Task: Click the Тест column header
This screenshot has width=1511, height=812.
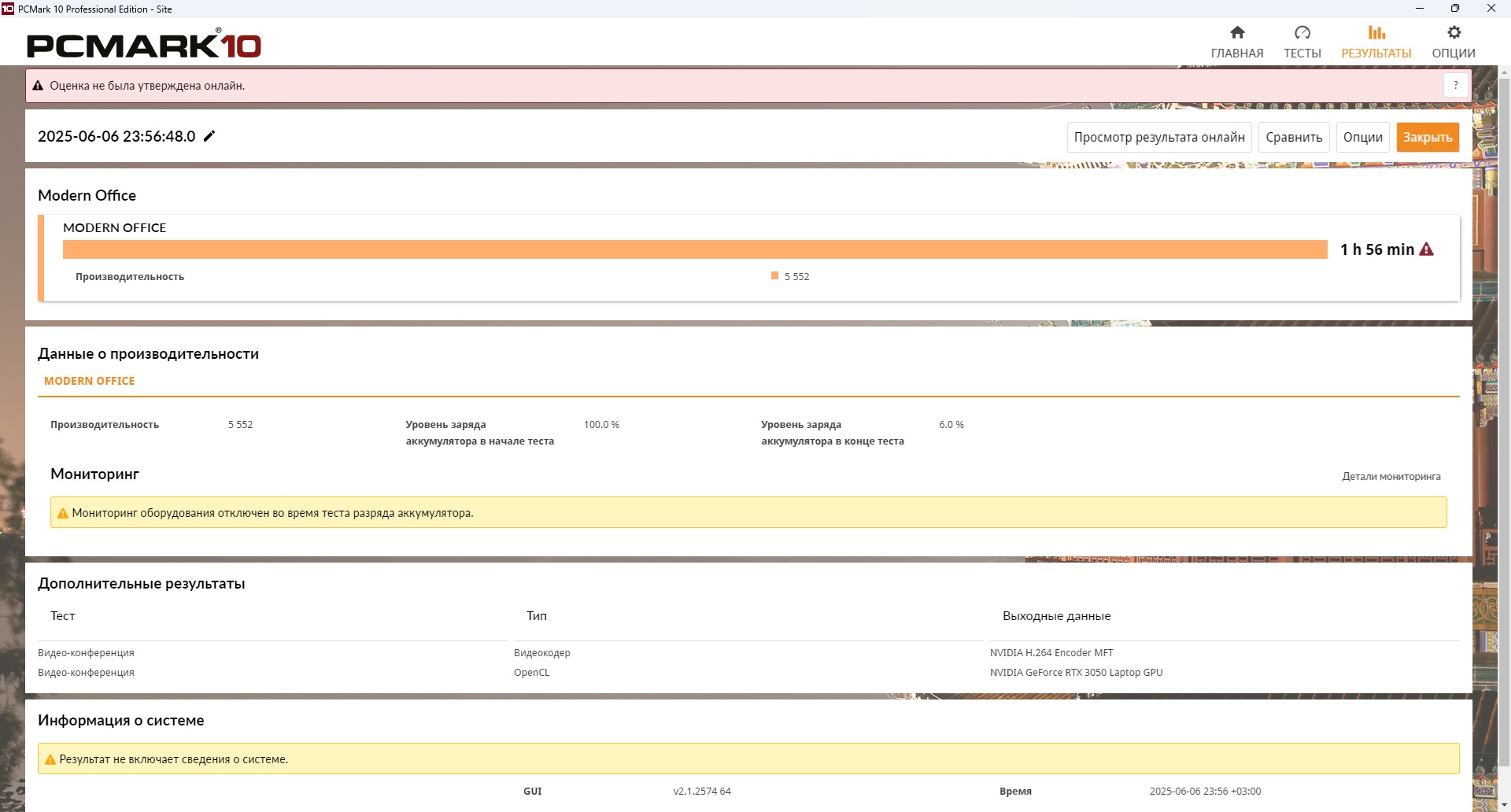Action: click(x=63, y=616)
